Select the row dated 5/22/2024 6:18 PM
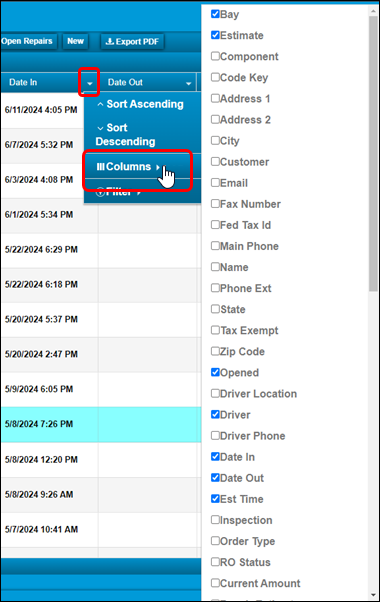380x602 pixels. (x=101, y=285)
